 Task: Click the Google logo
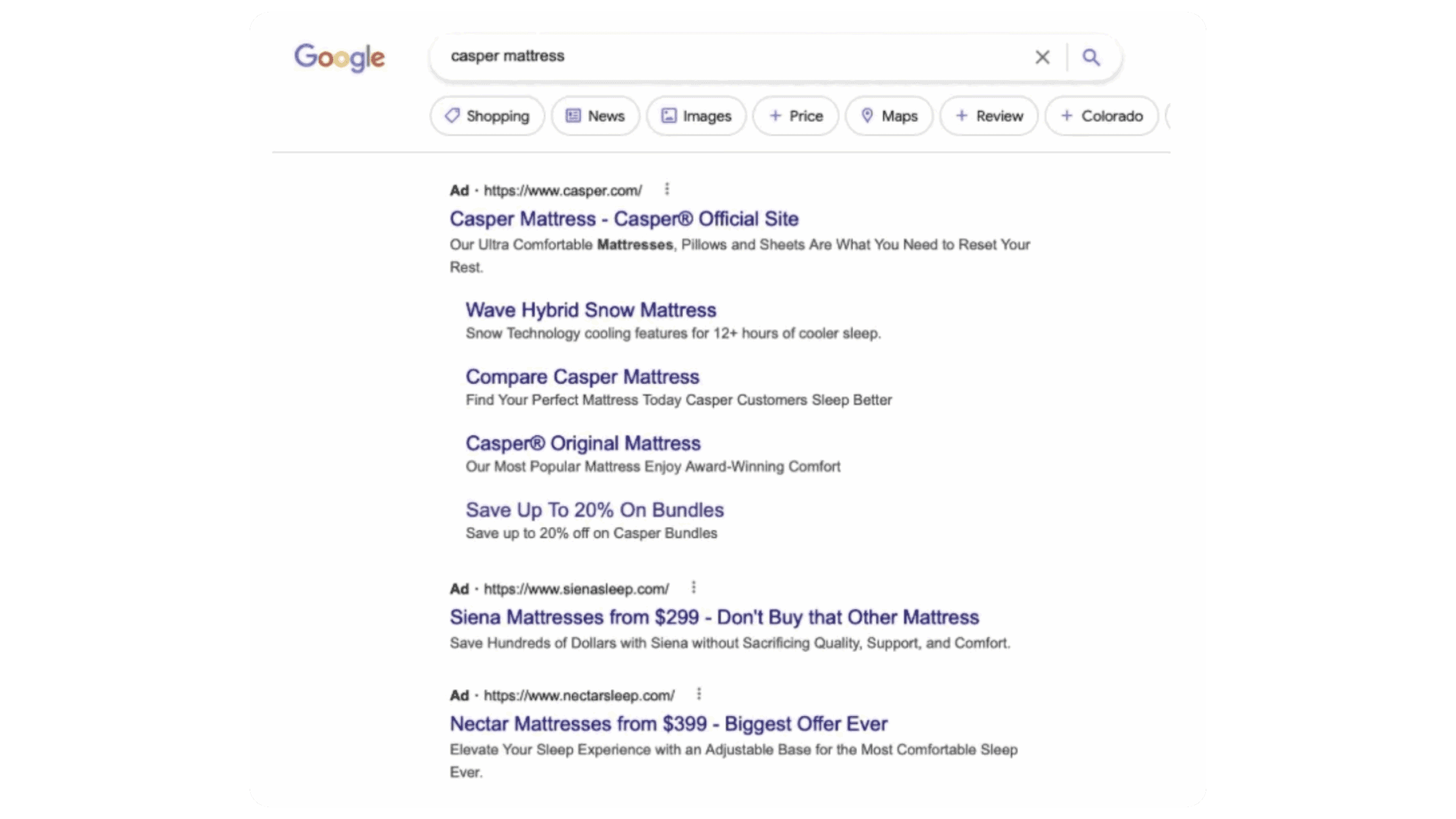tap(340, 57)
